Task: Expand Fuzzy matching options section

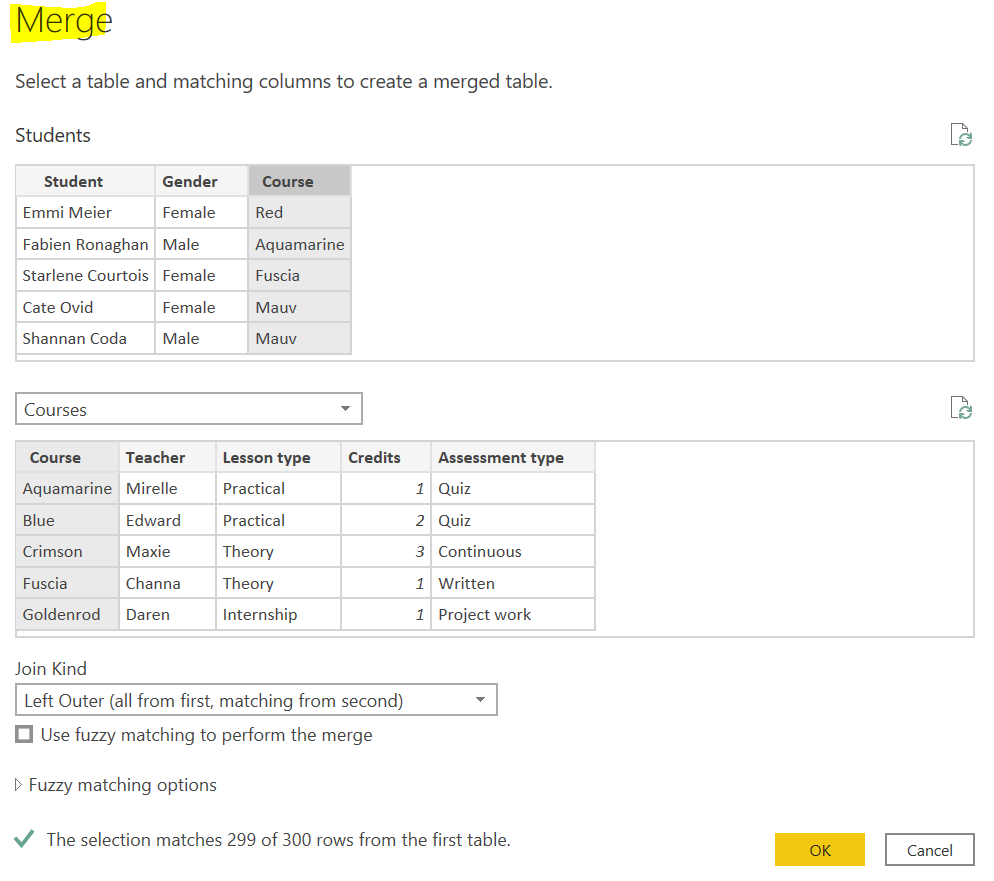Action: (x=19, y=785)
